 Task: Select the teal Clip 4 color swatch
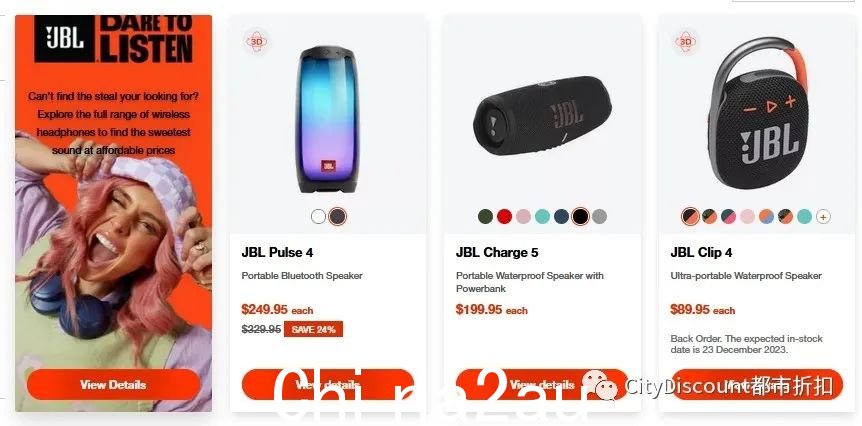pos(804,217)
